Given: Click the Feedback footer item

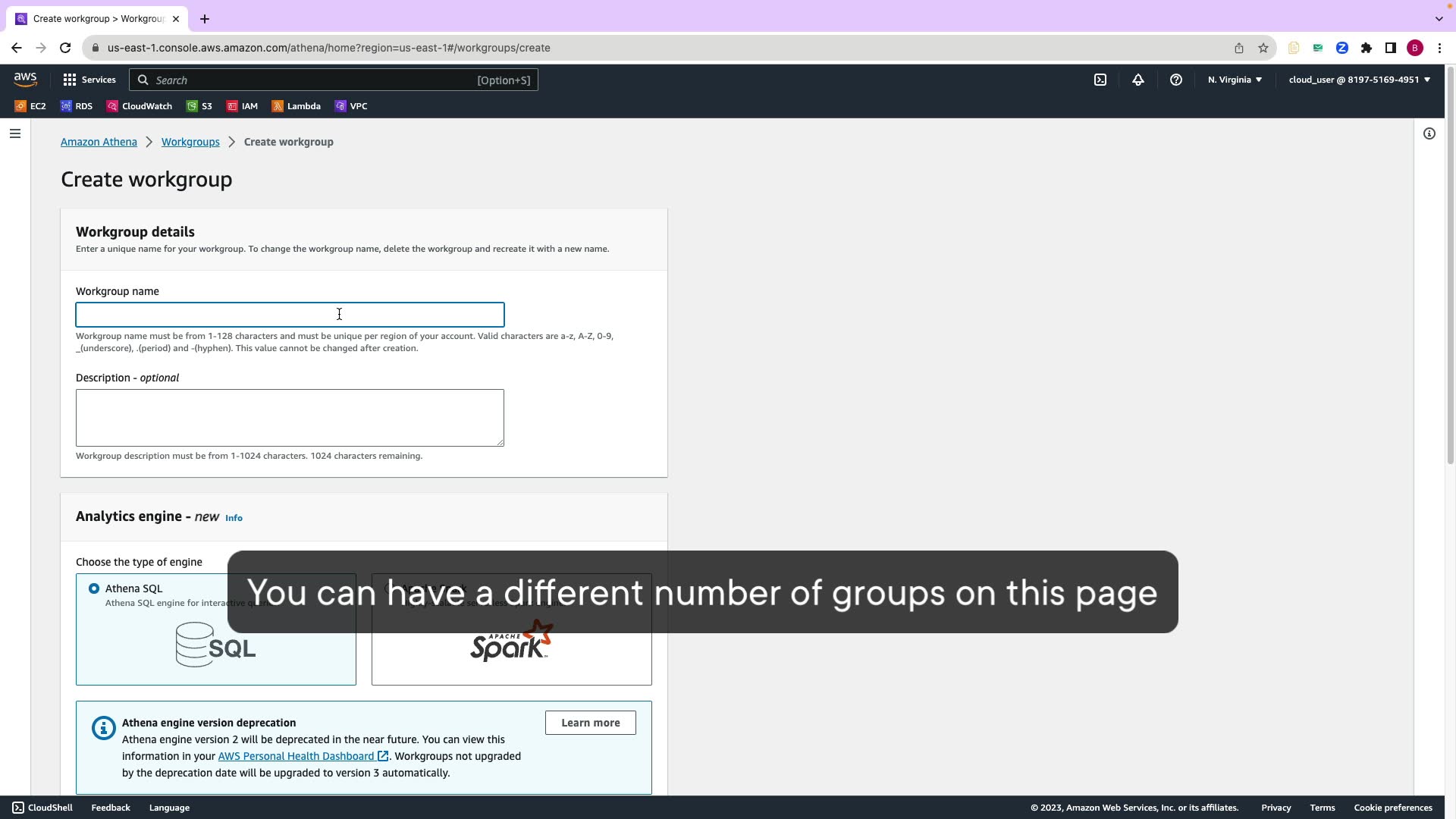Looking at the screenshot, I should tap(111, 808).
